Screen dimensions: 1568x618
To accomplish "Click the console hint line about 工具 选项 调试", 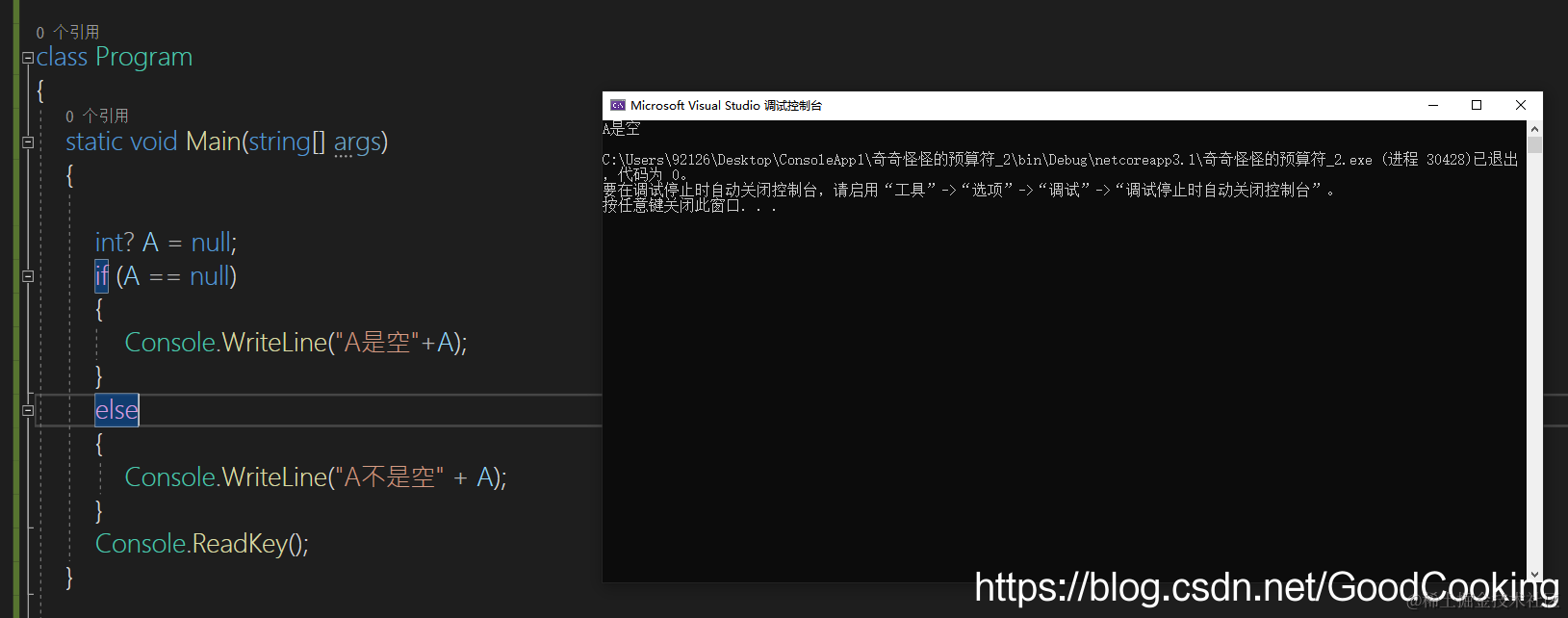I will (x=968, y=190).
